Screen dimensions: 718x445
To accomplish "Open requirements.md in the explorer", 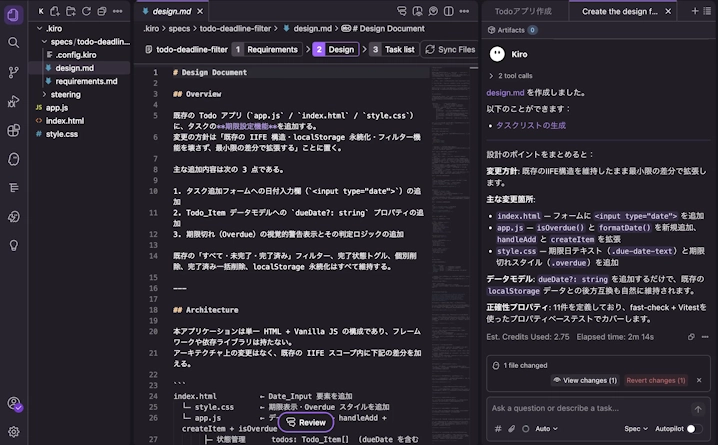I will (86, 81).
